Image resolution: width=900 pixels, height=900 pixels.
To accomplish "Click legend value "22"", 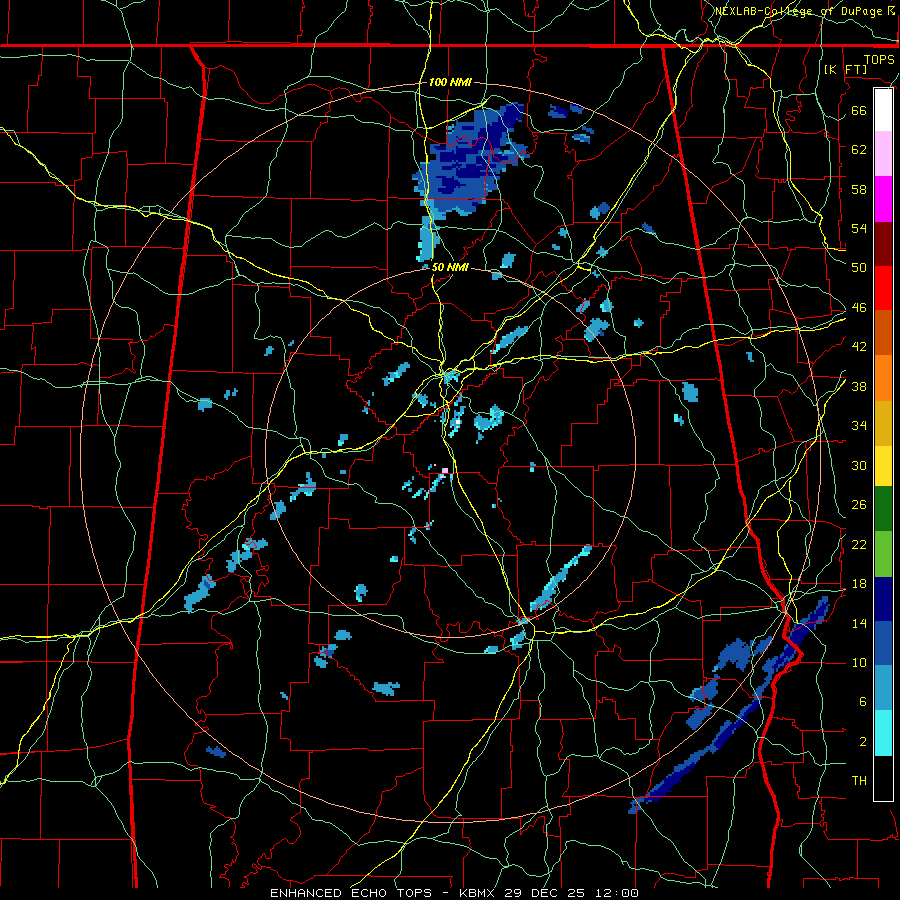I will tap(859, 544).
